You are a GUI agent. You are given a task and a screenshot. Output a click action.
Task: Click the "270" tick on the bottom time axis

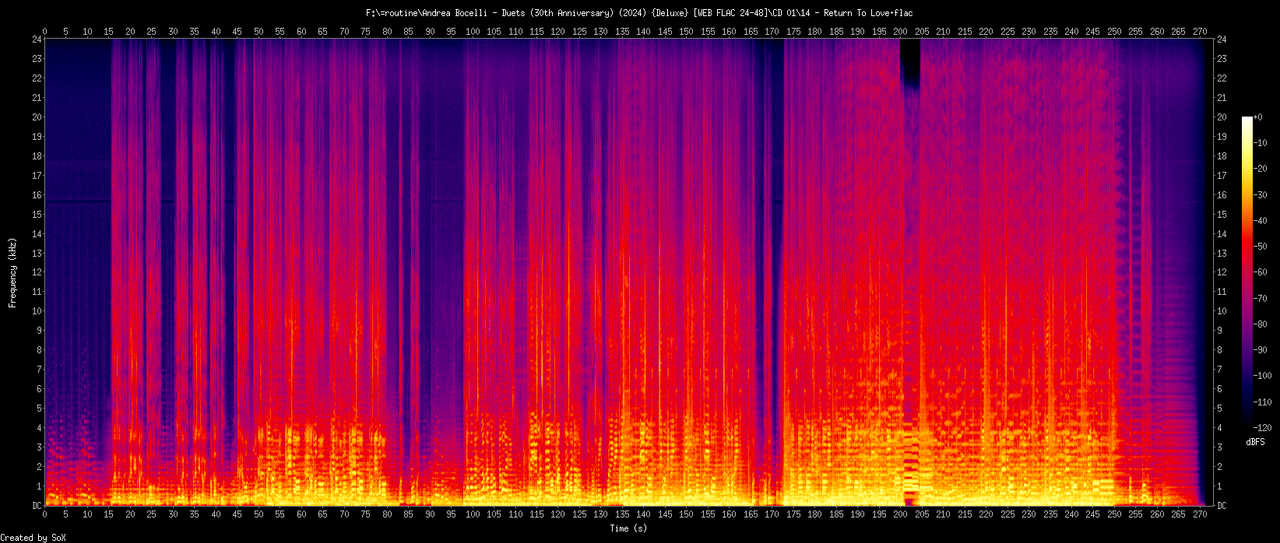tap(1200, 516)
